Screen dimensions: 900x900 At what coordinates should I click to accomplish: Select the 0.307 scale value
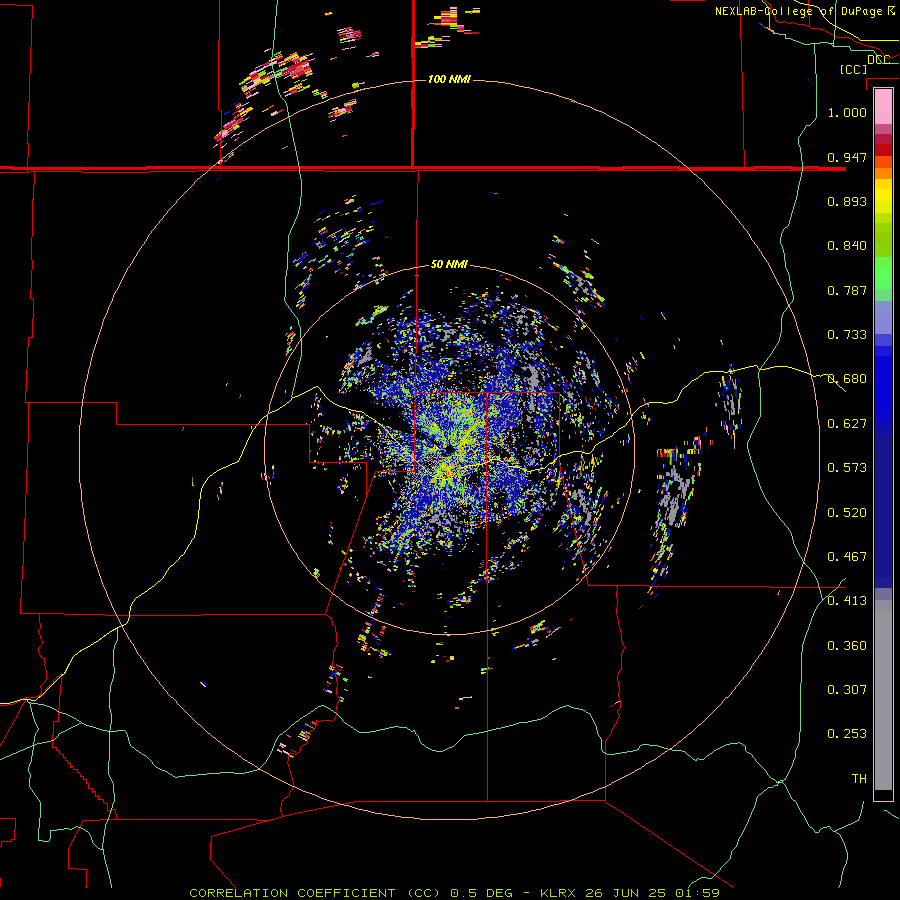[x=847, y=690]
